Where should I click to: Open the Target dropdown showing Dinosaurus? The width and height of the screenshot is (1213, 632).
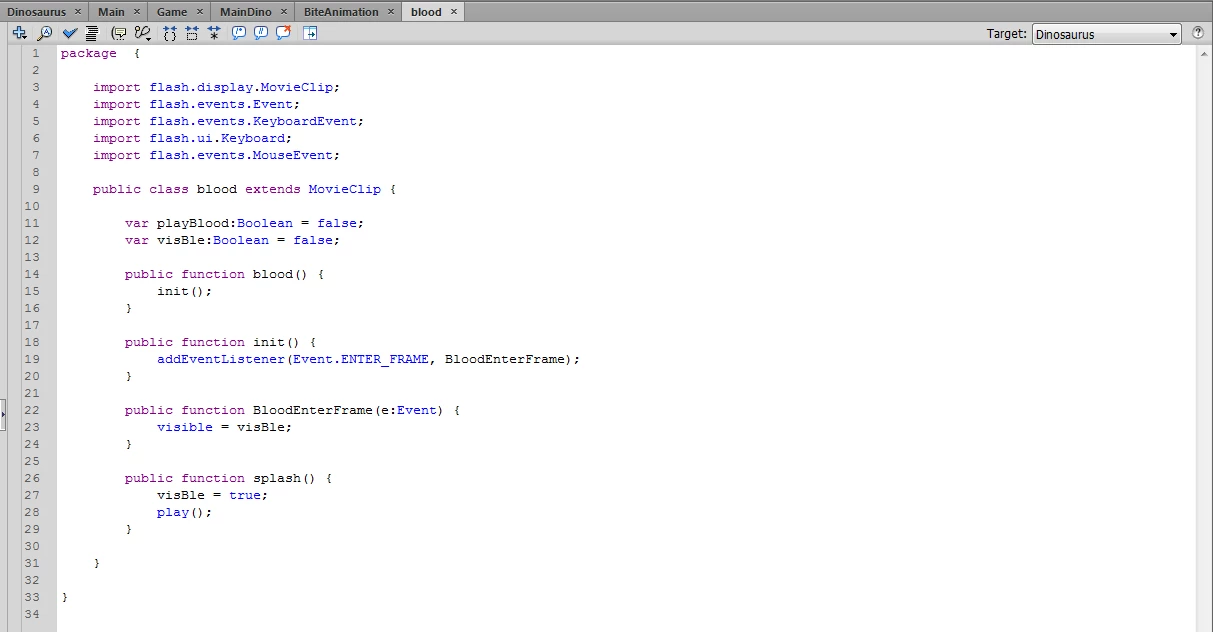pyautogui.click(x=1106, y=34)
